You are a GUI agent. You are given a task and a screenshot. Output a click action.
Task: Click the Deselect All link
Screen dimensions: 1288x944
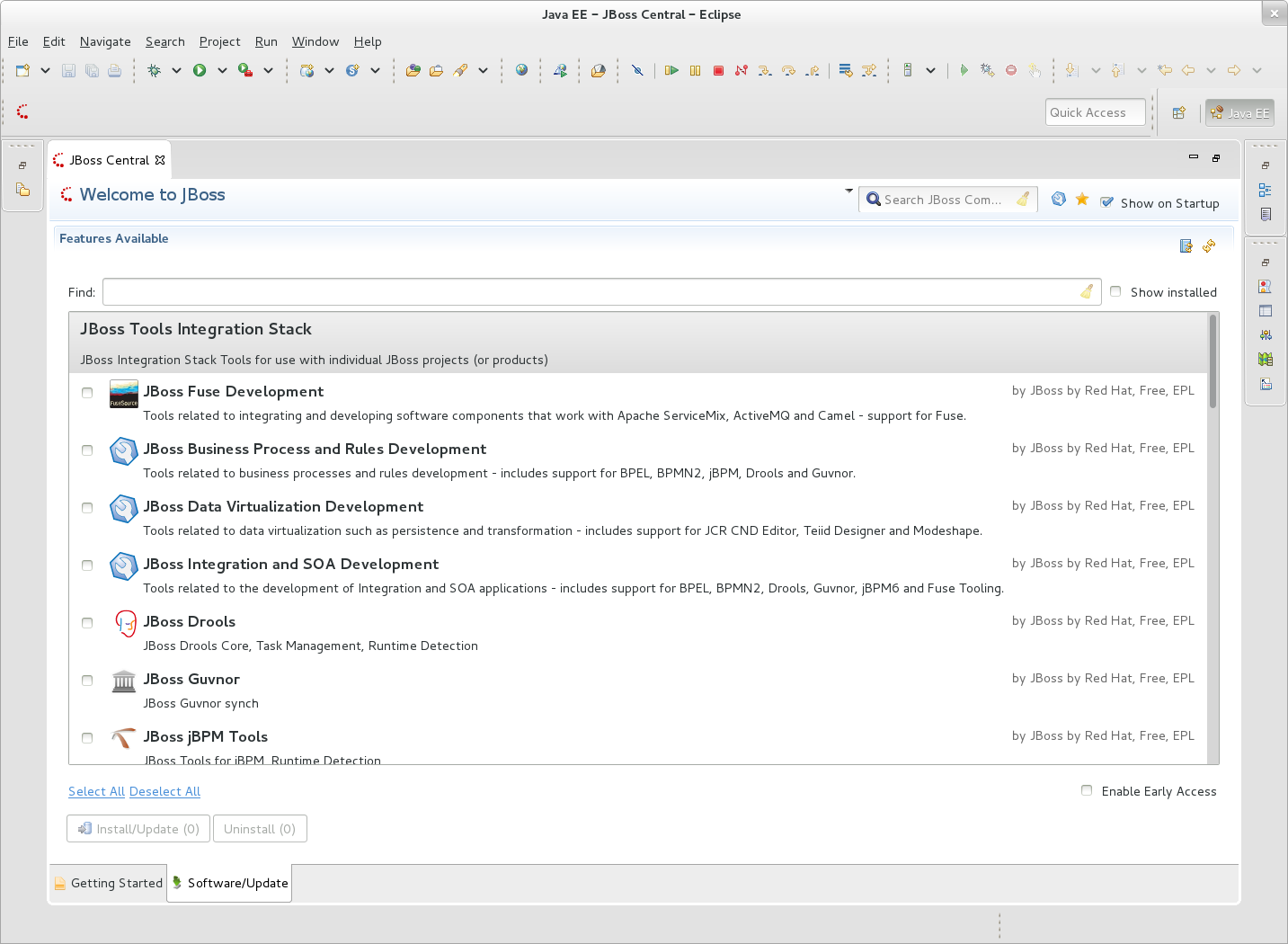pos(164,791)
